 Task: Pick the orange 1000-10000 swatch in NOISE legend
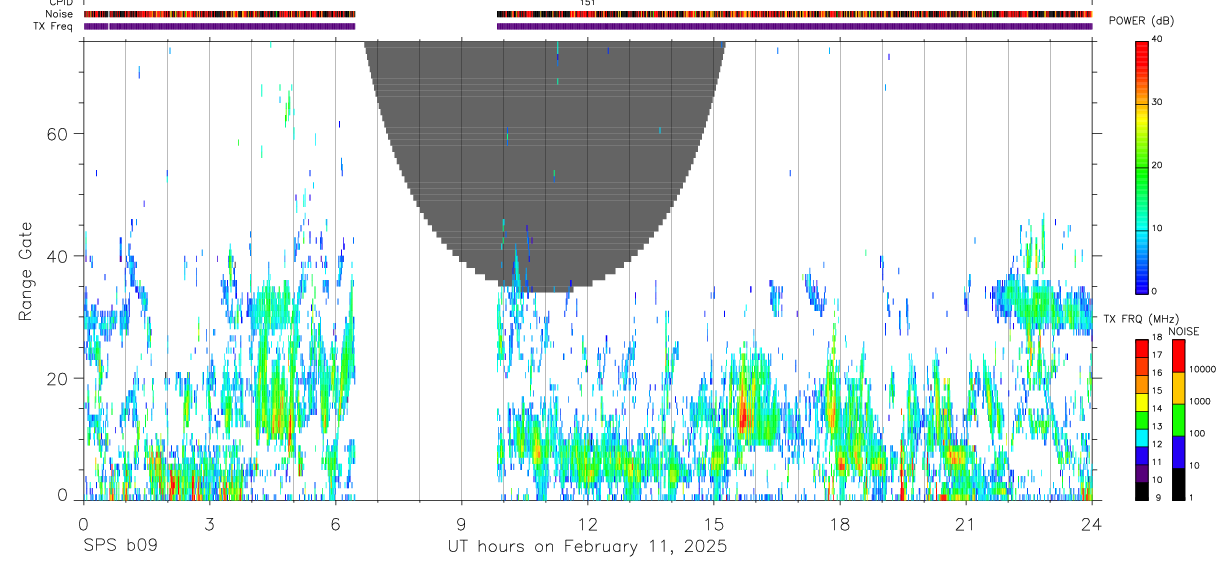pos(1179,388)
